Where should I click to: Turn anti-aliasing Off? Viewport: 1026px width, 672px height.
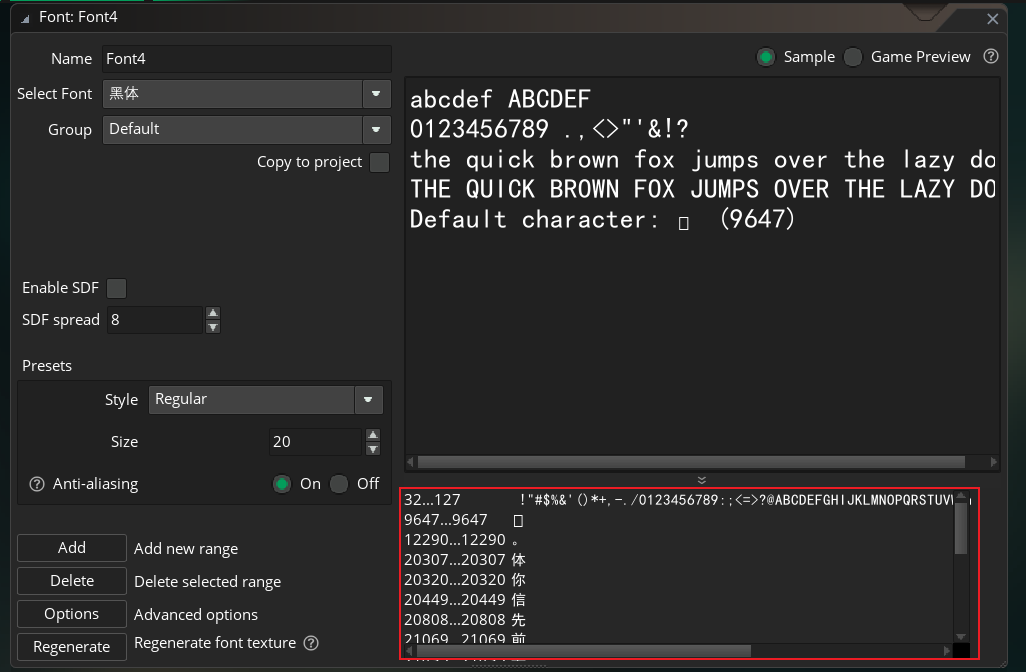[340, 484]
